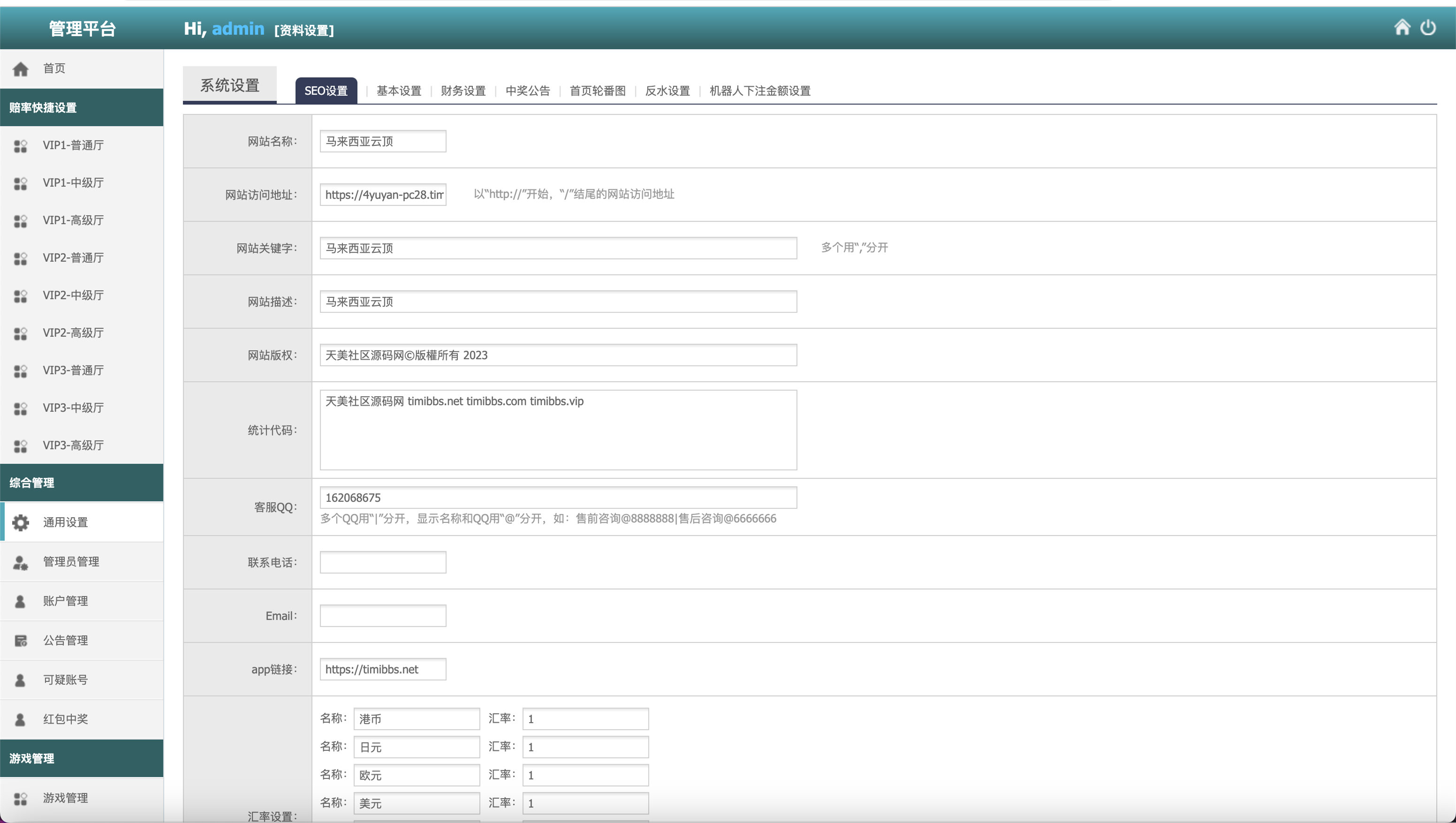The height and width of the screenshot is (823, 1456).
Task: Click the icon beside 游戏管理 menu item
Action: point(20,798)
